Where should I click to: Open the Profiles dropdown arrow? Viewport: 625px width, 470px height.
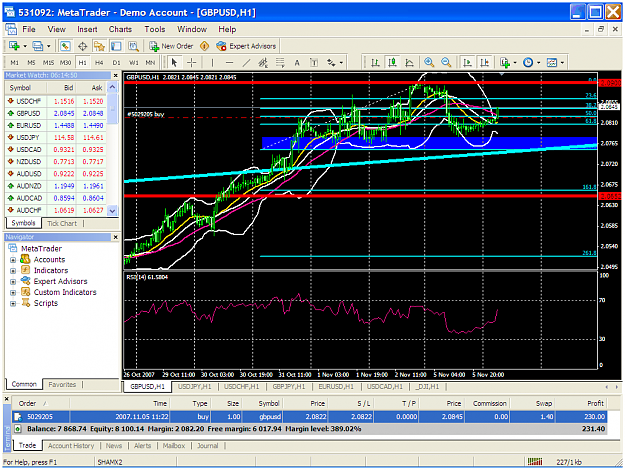49,46
